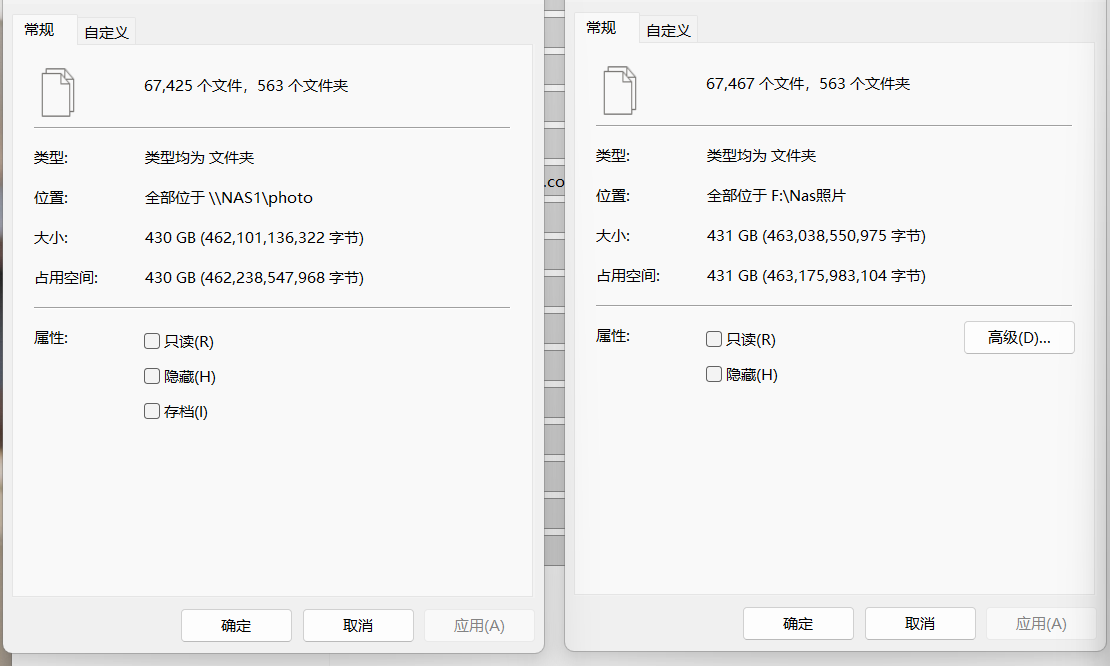Confirm with 确定 in the F:\Nas照片 dialog
The height and width of the screenshot is (666, 1110).
click(x=798, y=624)
